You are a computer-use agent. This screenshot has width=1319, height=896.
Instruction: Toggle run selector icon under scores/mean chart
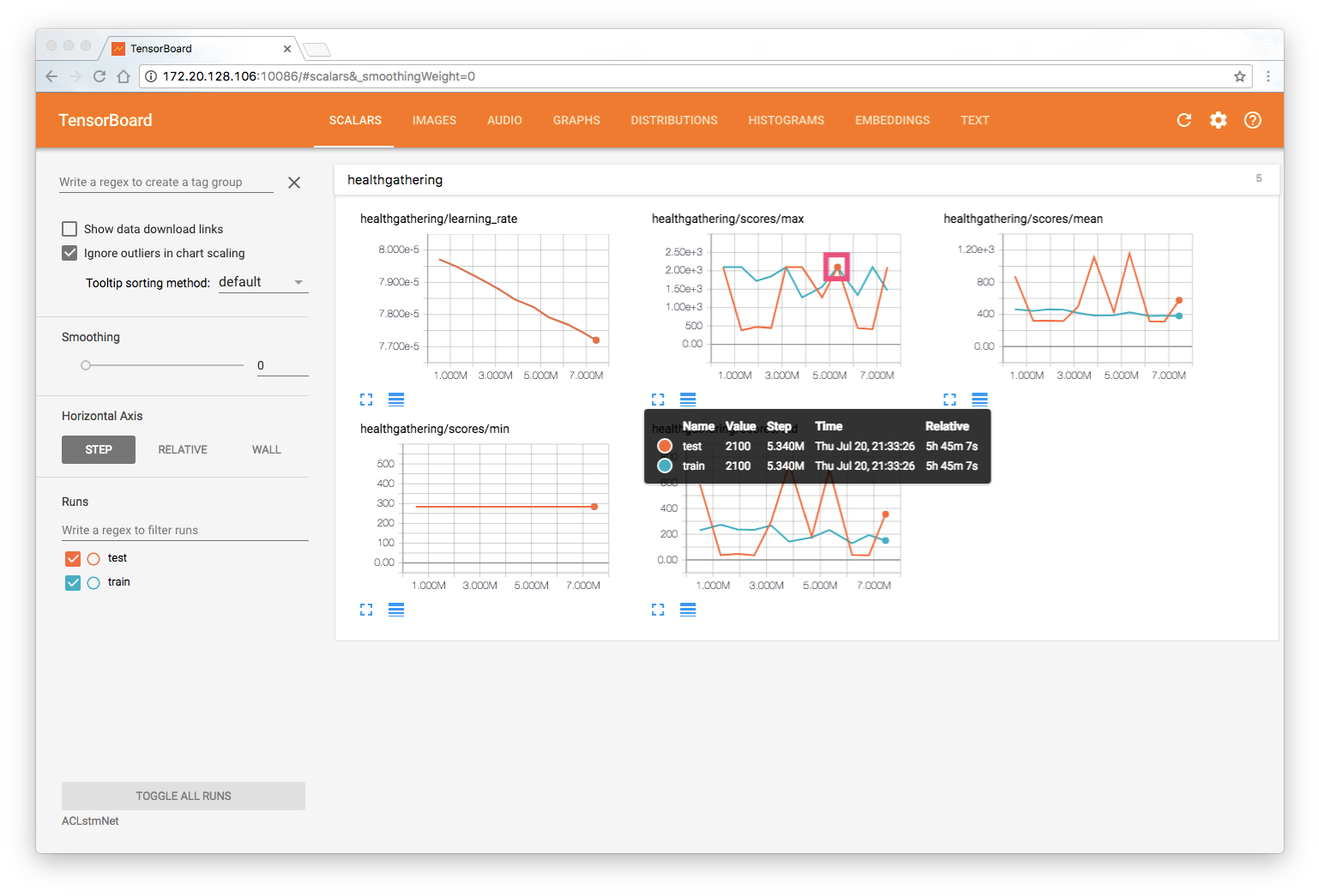pos(979,399)
